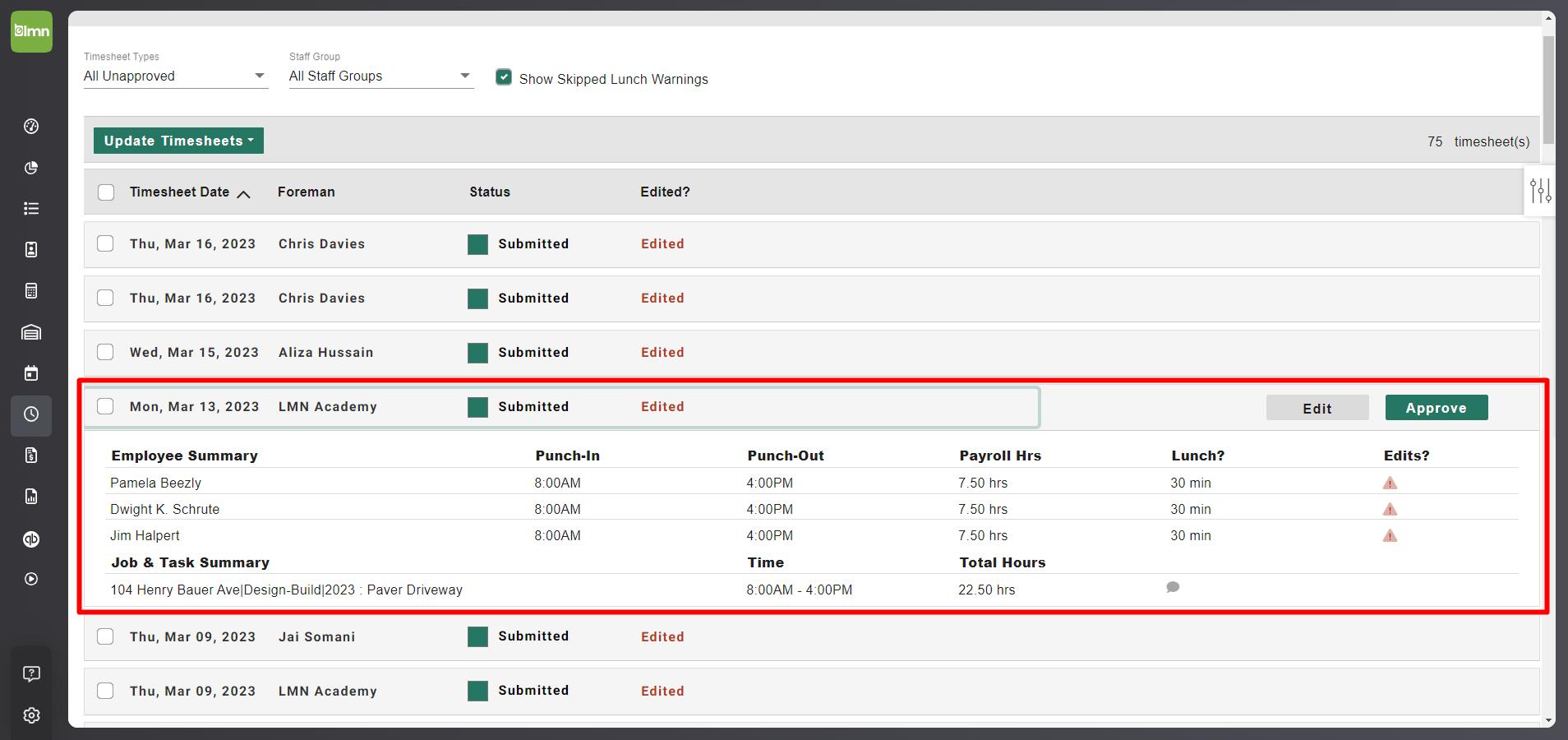Open the list icon in sidebar
The height and width of the screenshot is (740, 1568).
point(31,209)
